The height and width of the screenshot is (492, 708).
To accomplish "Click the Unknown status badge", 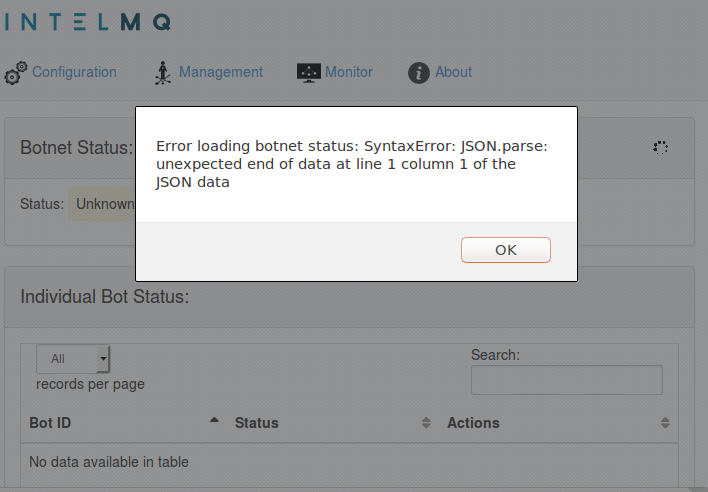I will (104, 204).
